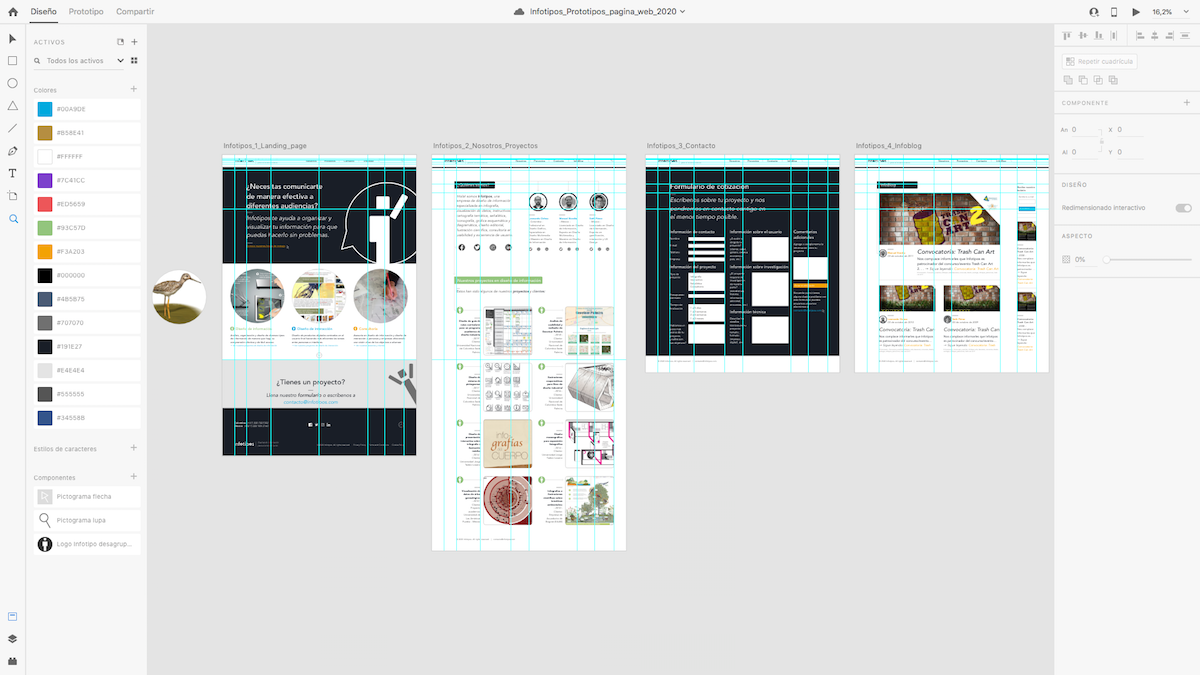Select the Pictograma lupa component
Viewport: 1200px width, 675px height.
coord(87,520)
